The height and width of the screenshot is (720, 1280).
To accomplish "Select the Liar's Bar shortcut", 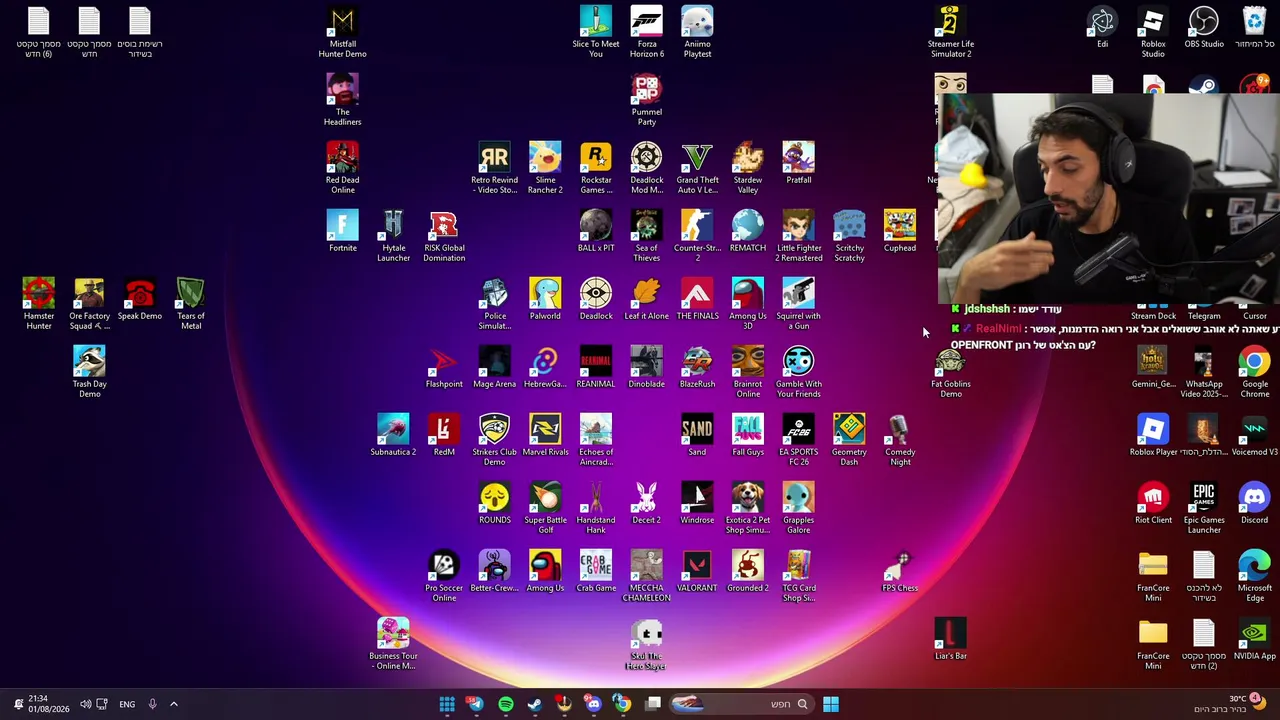I will tap(950, 639).
